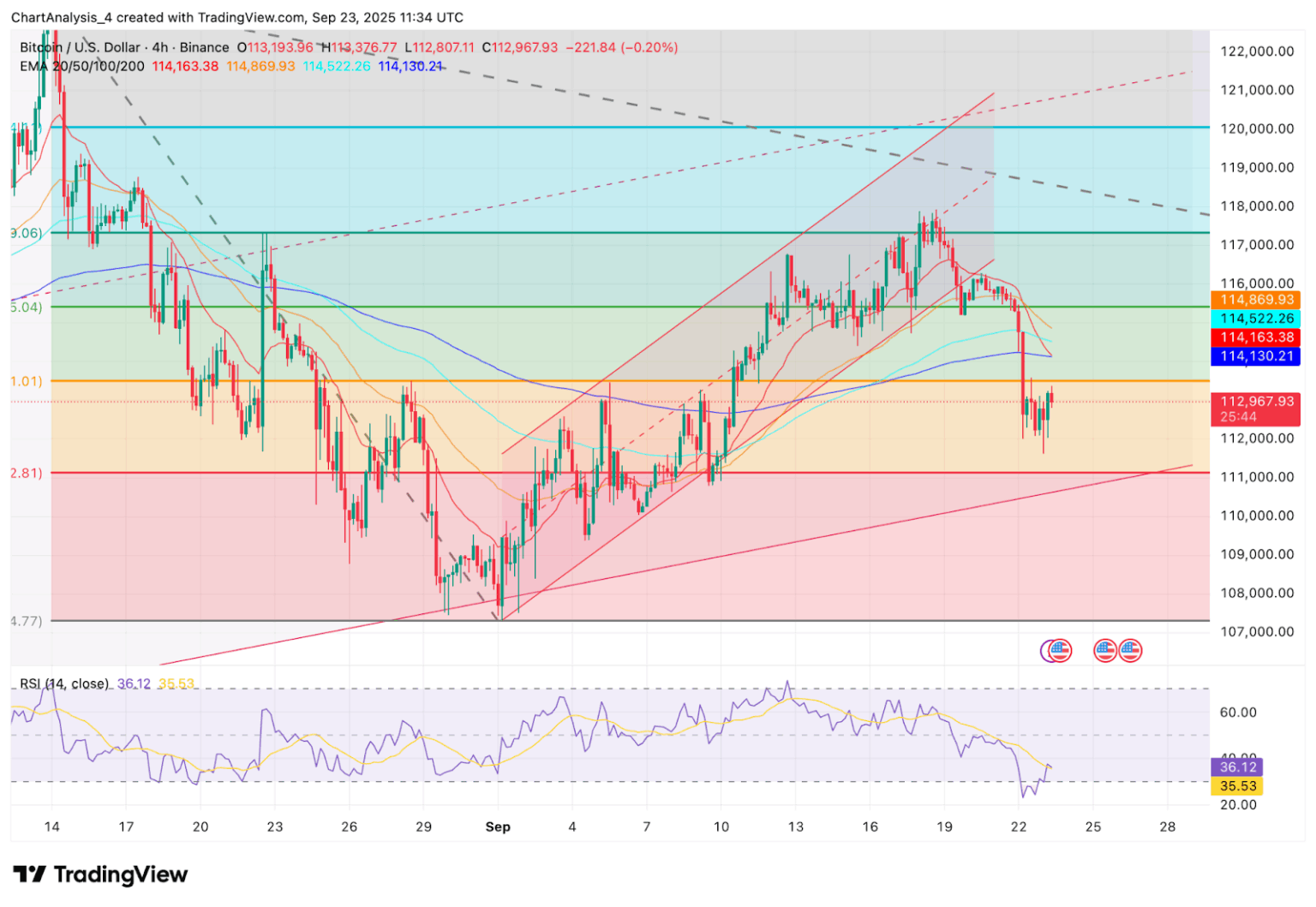This screenshot has width=1316, height=907.
Task: Click the orange EMA price tag 114,869.93
Action: pyautogui.click(x=1256, y=299)
